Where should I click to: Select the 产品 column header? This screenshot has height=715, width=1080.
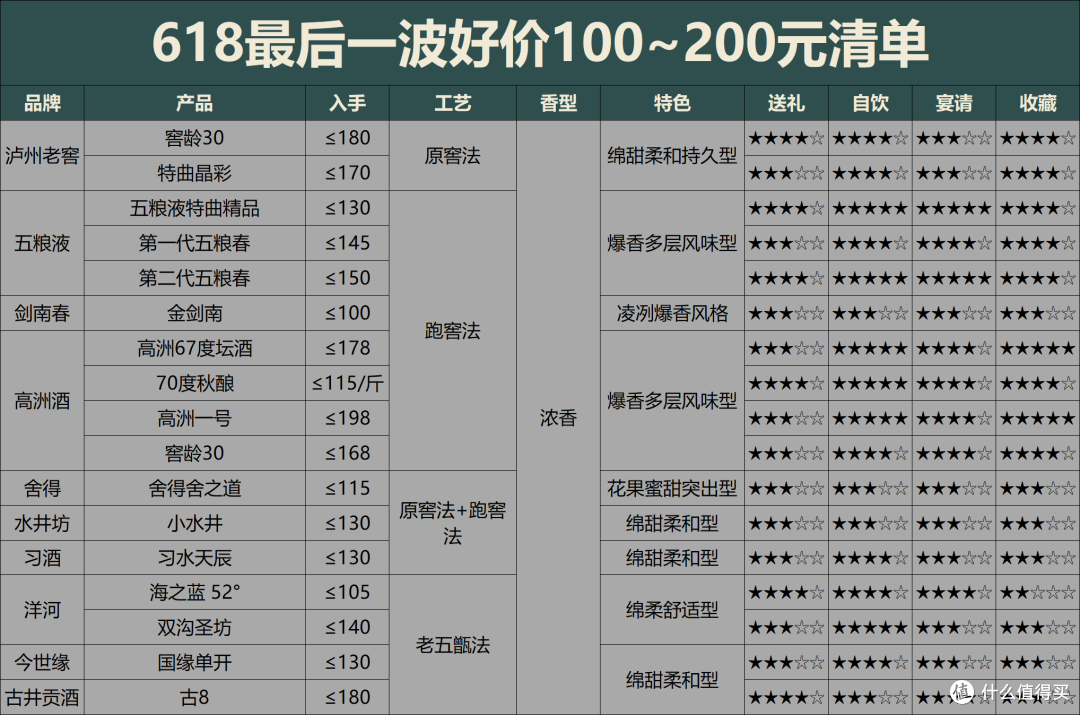point(195,103)
